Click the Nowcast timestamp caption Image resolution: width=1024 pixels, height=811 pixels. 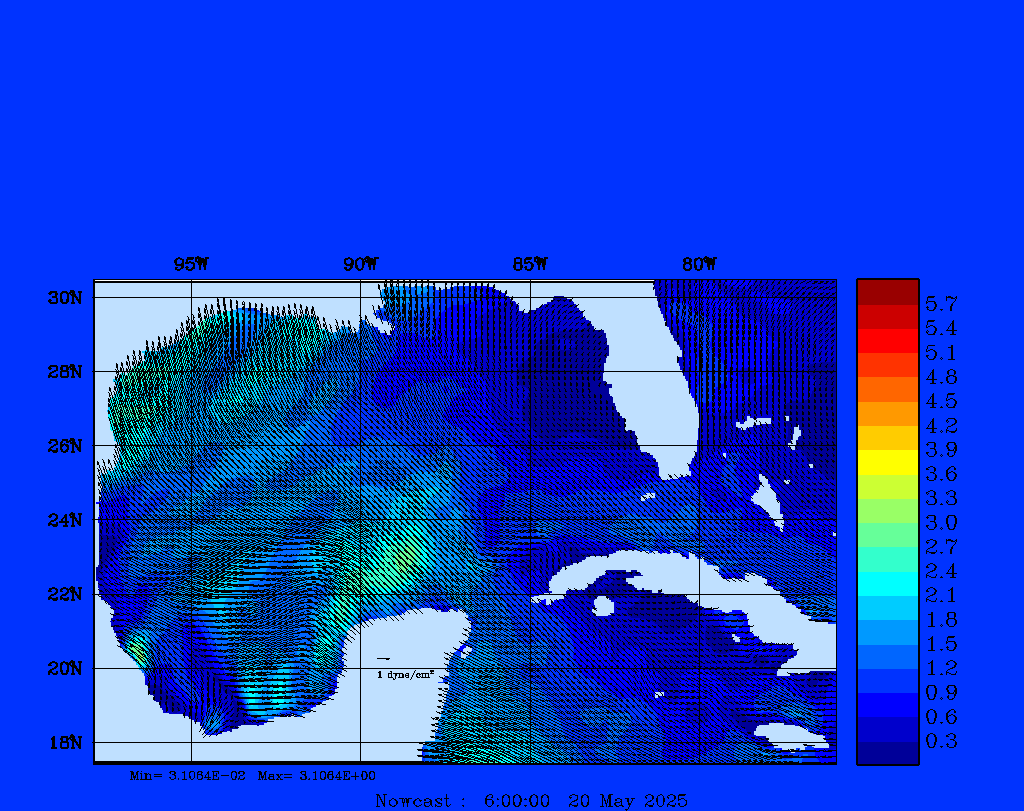click(531, 800)
